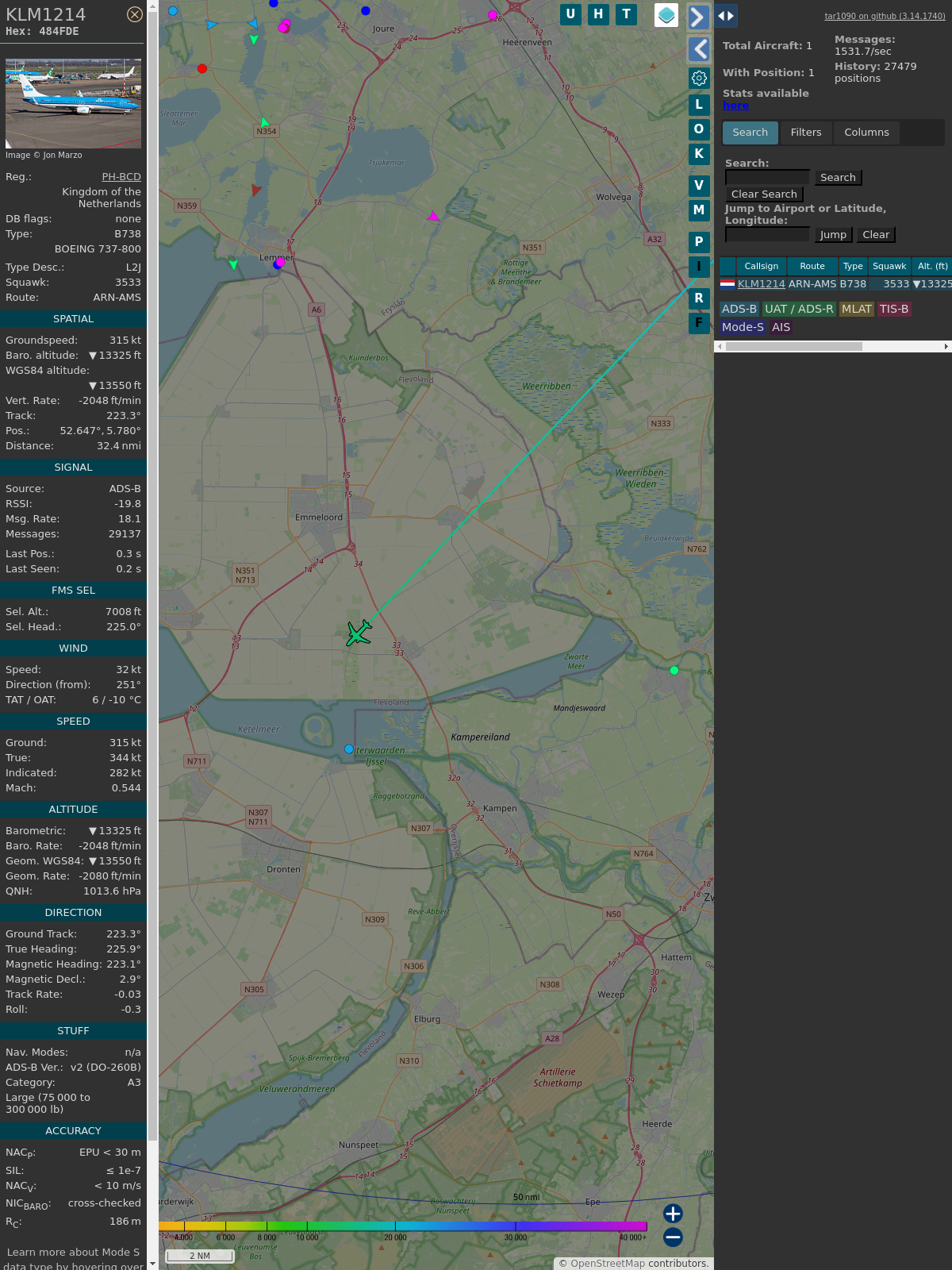Toggle the TIS-B source legend

pyautogui.click(x=894, y=310)
